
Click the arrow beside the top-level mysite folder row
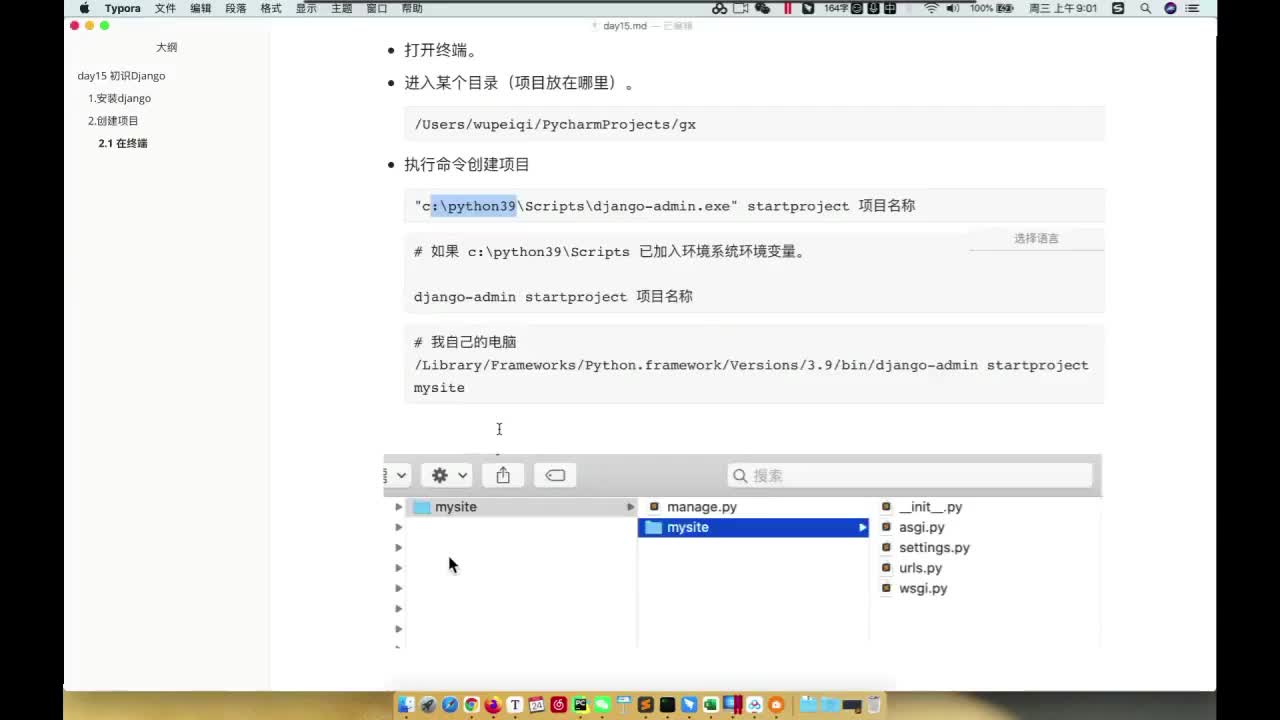click(x=630, y=507)
